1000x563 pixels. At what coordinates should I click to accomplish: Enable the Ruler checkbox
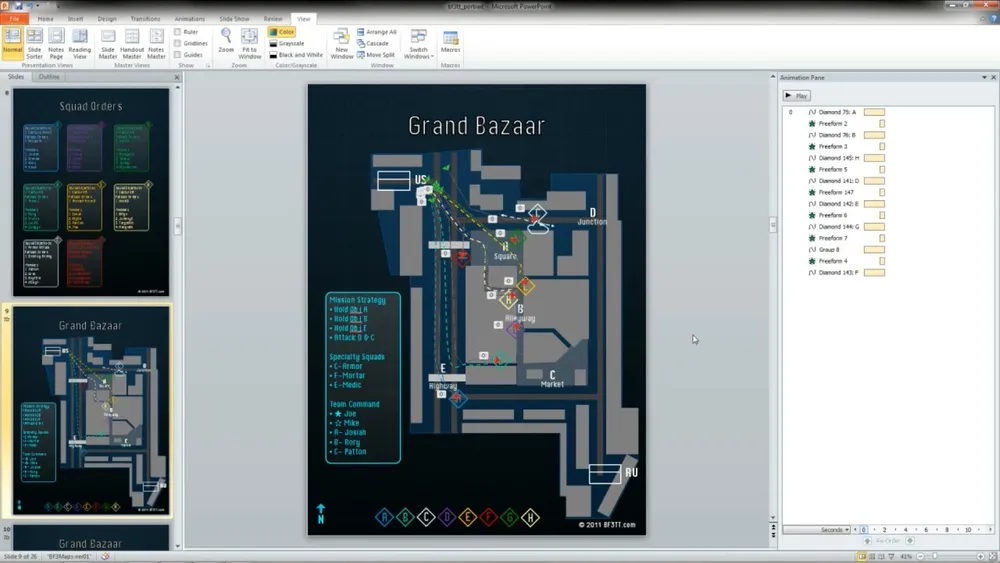click(178, 32)
